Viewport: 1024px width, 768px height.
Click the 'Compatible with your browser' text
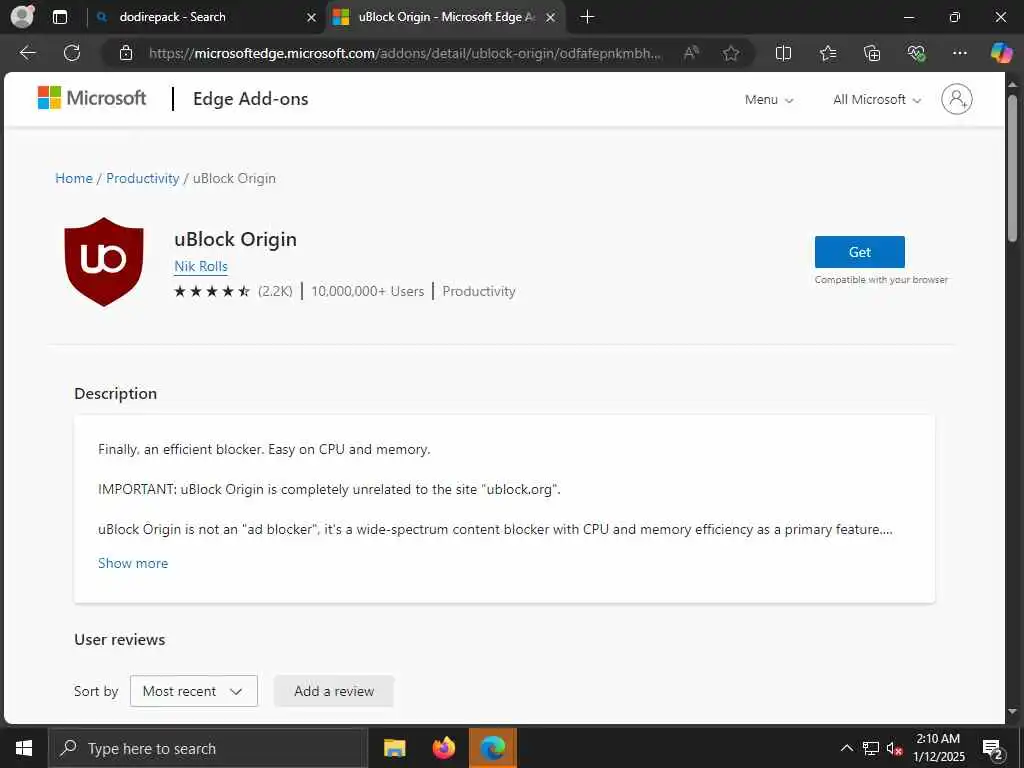pos(881,280)
